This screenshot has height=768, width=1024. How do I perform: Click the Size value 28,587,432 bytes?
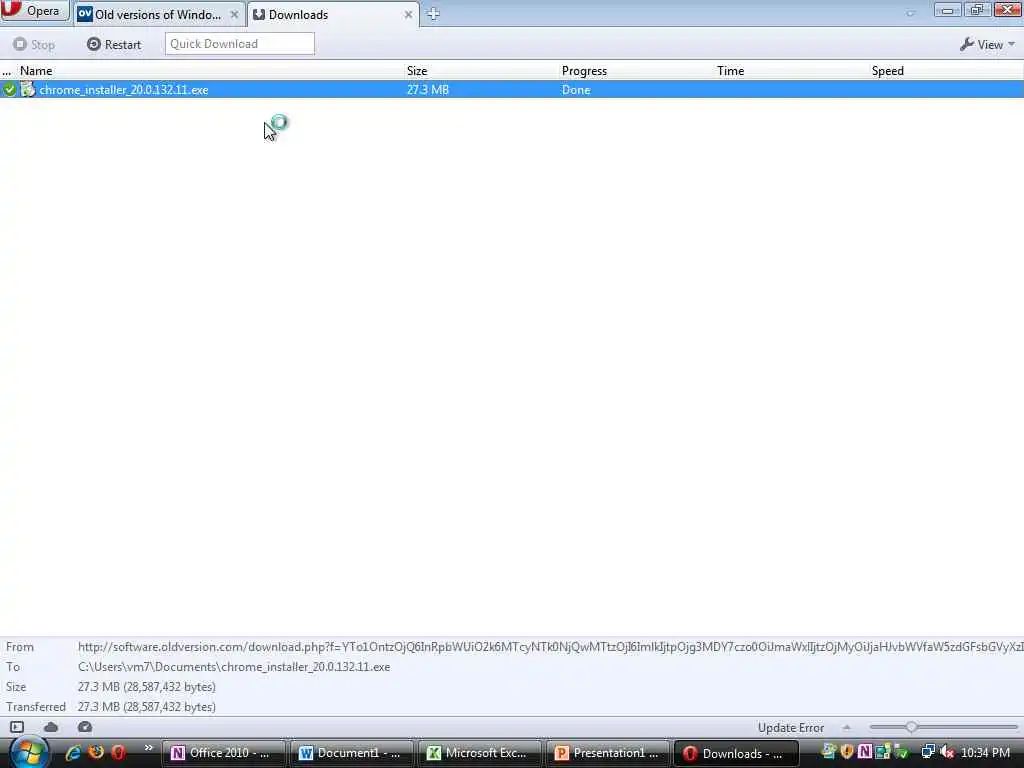[x=146, y=686]
